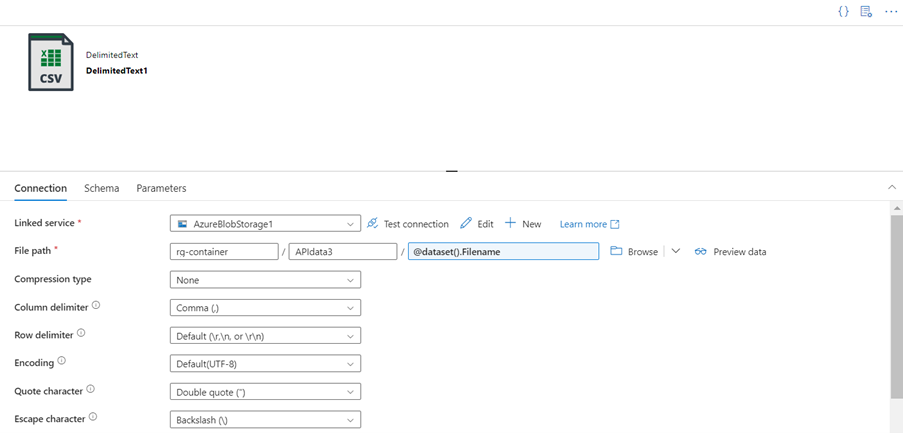903x433 pixels.
Task: Open the Column delimiter dropdown
Action: [265, 308]
